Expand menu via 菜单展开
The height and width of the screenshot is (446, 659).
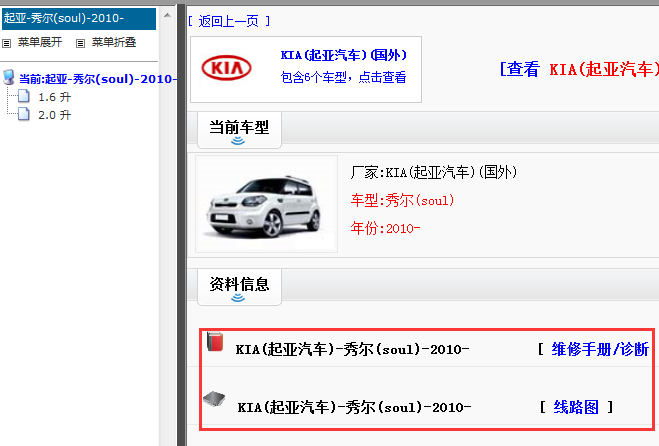click(x=40, y=42)
